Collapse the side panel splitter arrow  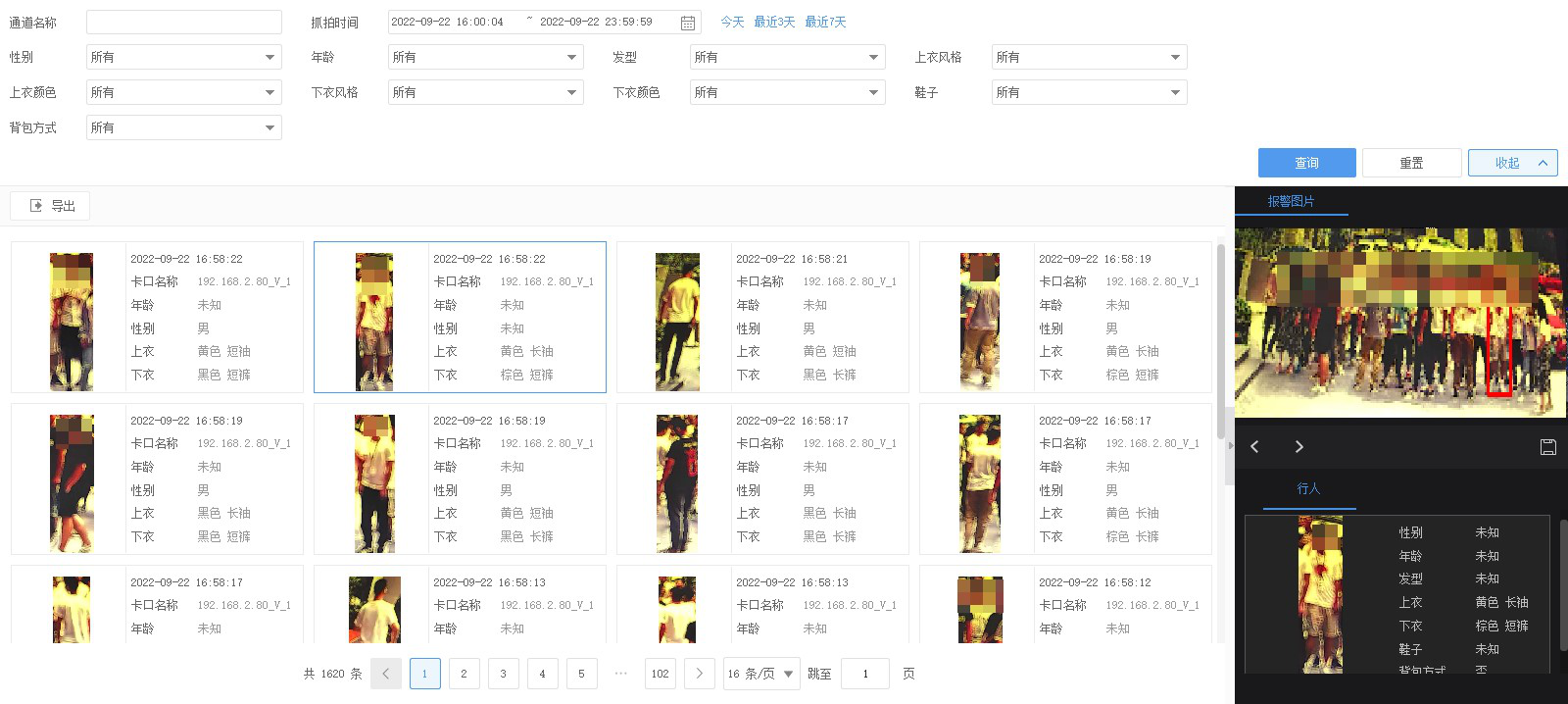click(x=1230, y=445)
